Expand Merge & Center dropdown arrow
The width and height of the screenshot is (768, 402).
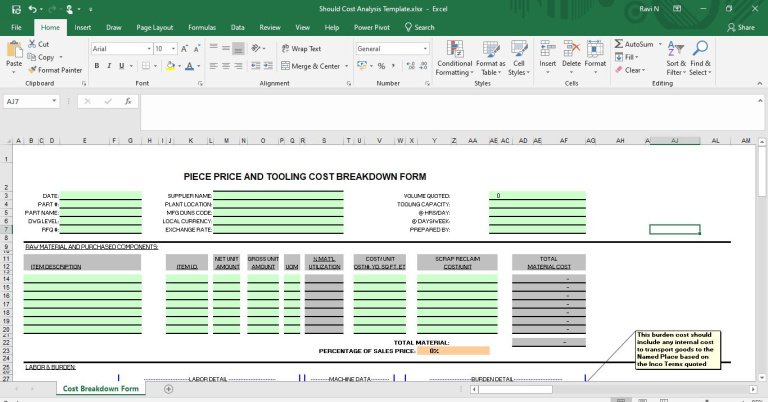(x=346, y=66)
